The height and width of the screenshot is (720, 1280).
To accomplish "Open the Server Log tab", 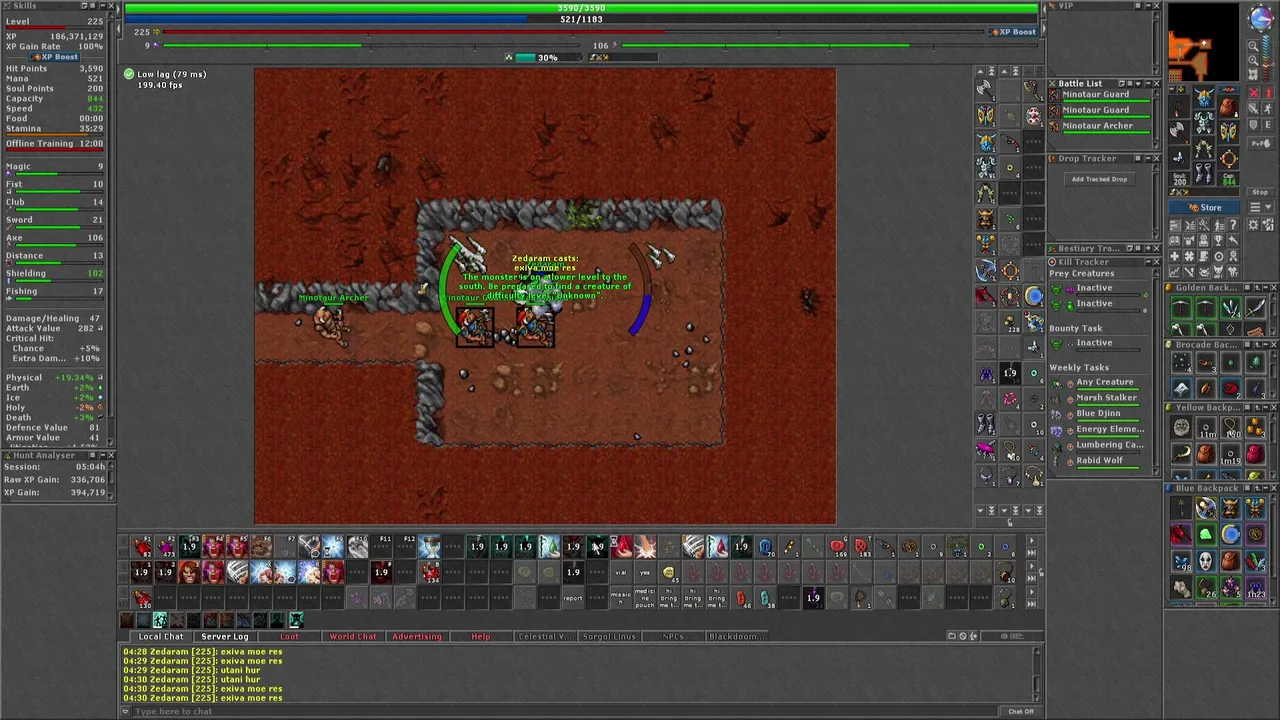I will pos(225,636).
